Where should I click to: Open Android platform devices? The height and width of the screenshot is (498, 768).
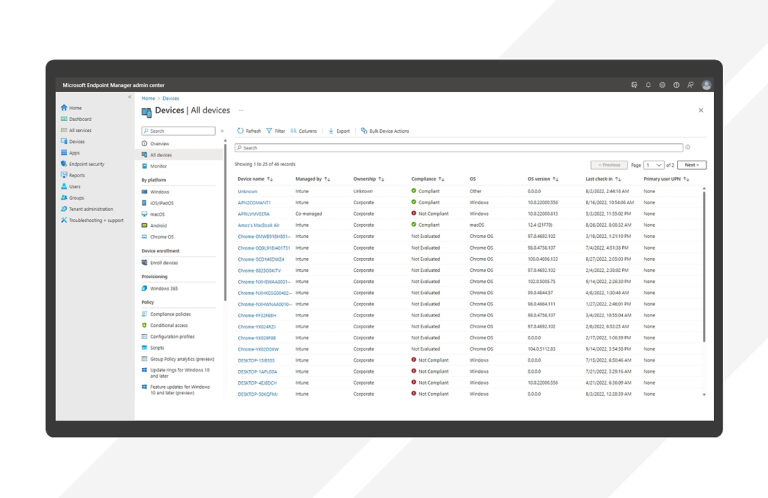pos(154,226)
